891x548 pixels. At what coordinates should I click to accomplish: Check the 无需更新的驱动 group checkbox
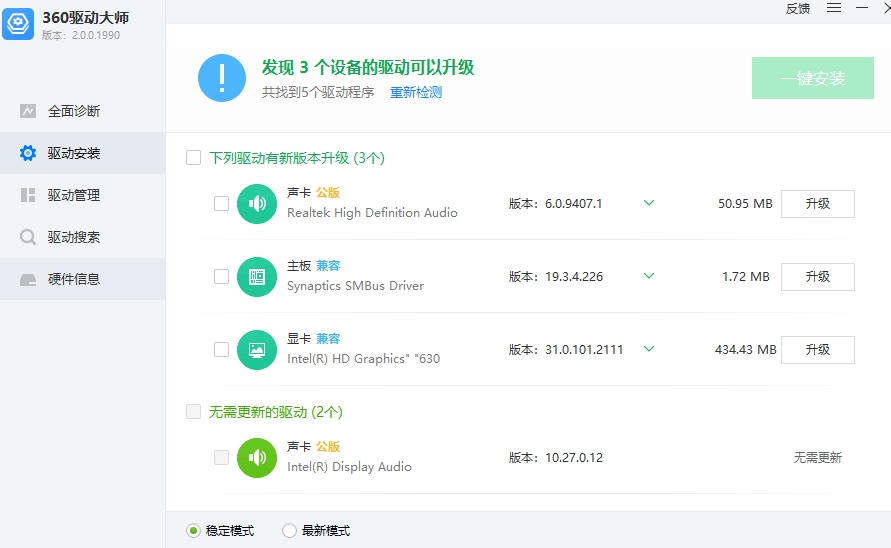(x=194, y=412)
